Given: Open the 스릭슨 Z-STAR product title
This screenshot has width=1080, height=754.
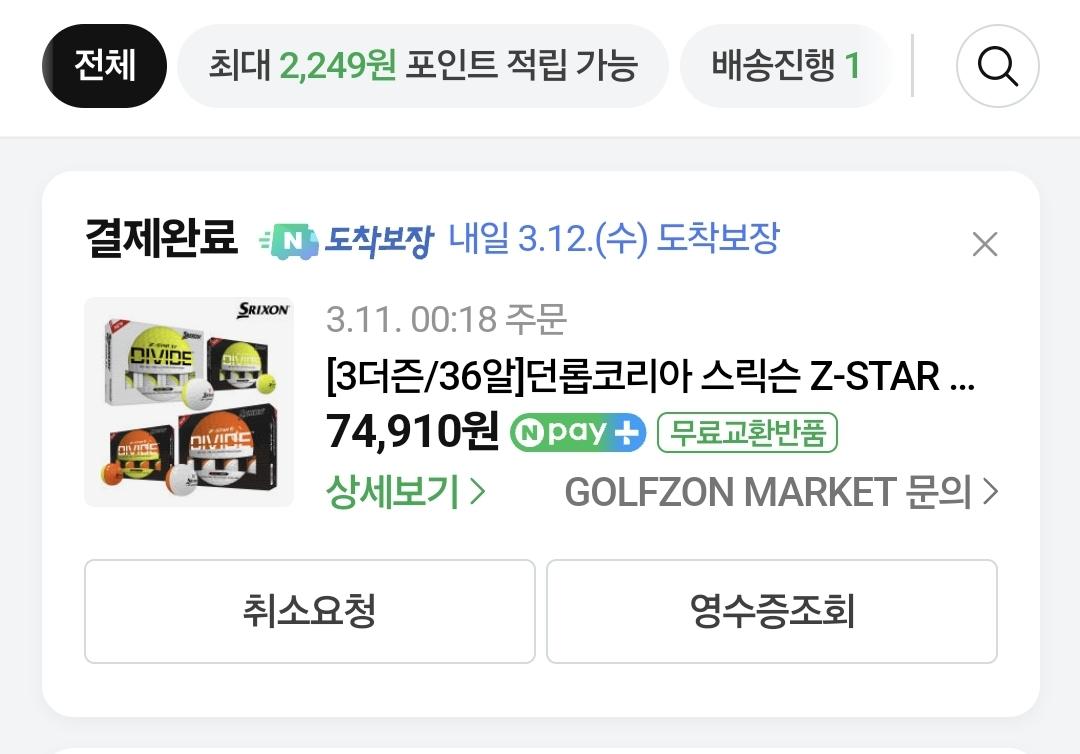Looking at the screenshot, I should pyautogui.click(x=650, y=377).
